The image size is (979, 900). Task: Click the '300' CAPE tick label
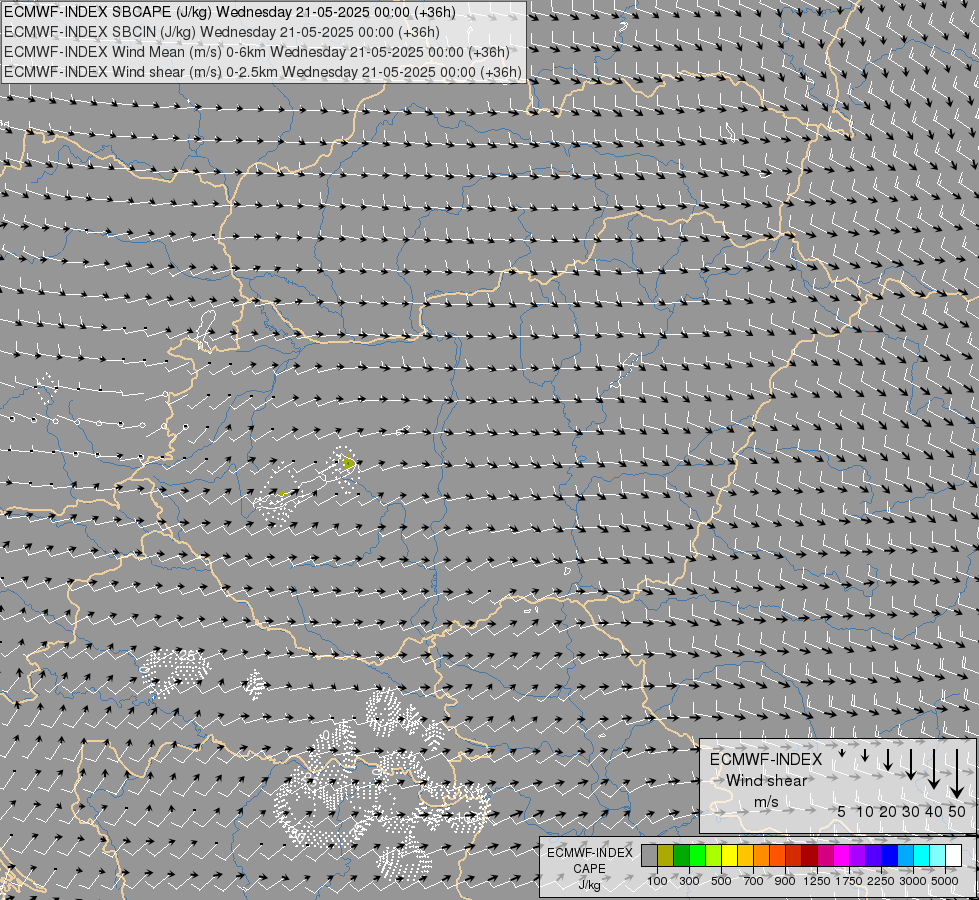pos(689,881)
